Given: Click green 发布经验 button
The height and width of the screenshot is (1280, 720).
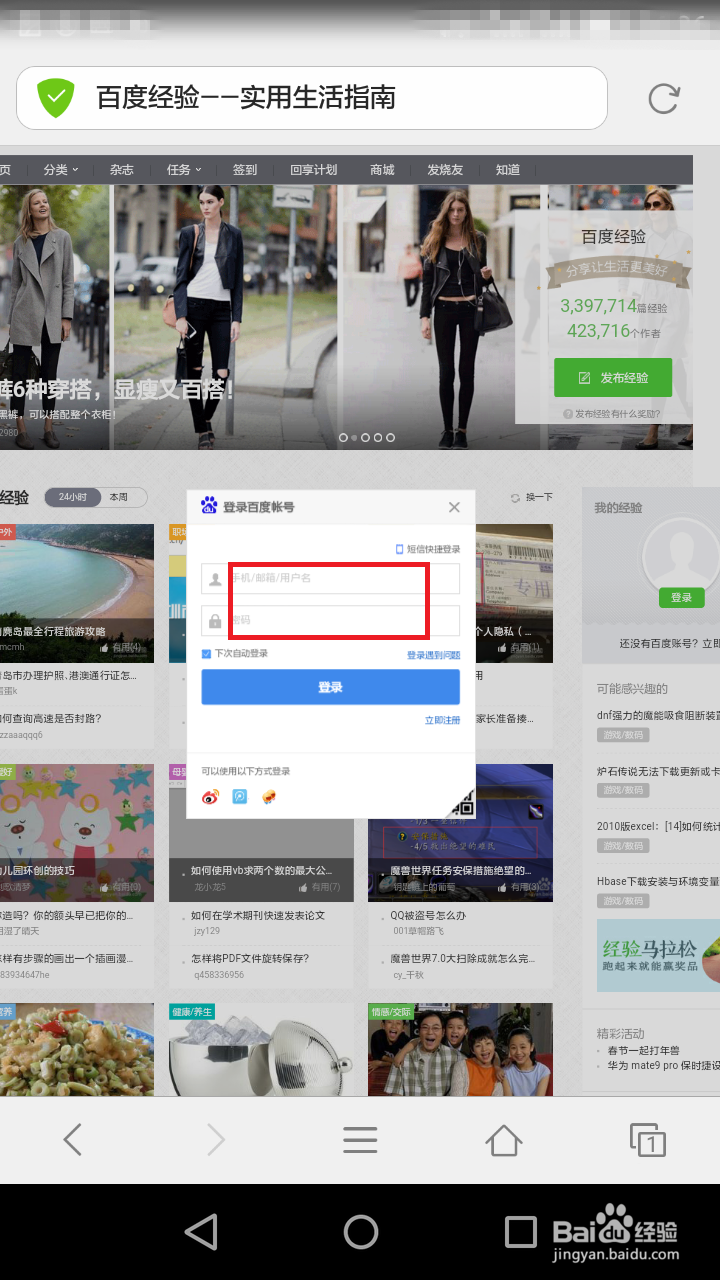Looking at the screenshot, I should tap(613, 378).
